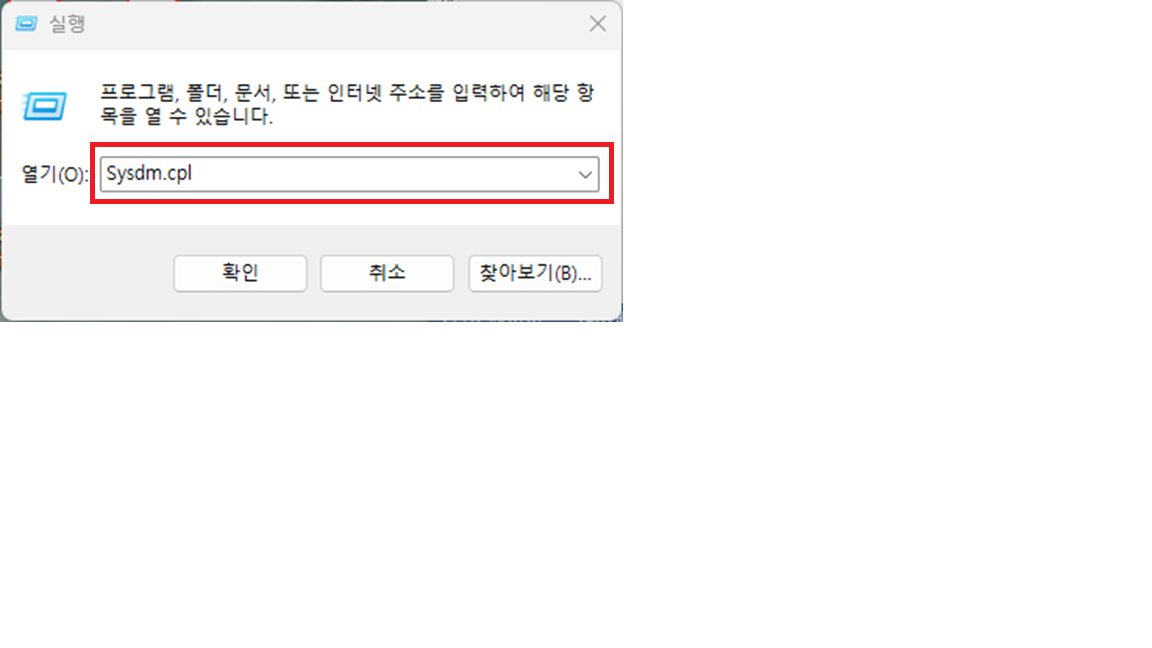Close the 실행 dialog with the X

[x=597, y=24]
